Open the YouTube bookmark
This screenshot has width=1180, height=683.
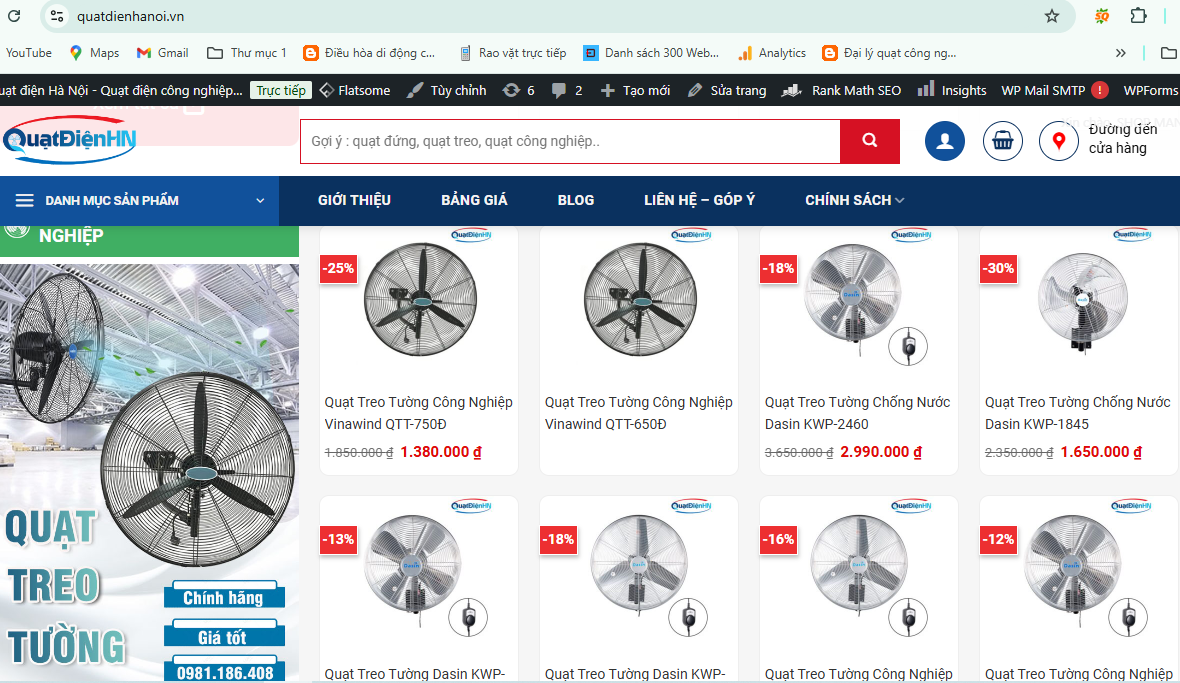point(29,53)
